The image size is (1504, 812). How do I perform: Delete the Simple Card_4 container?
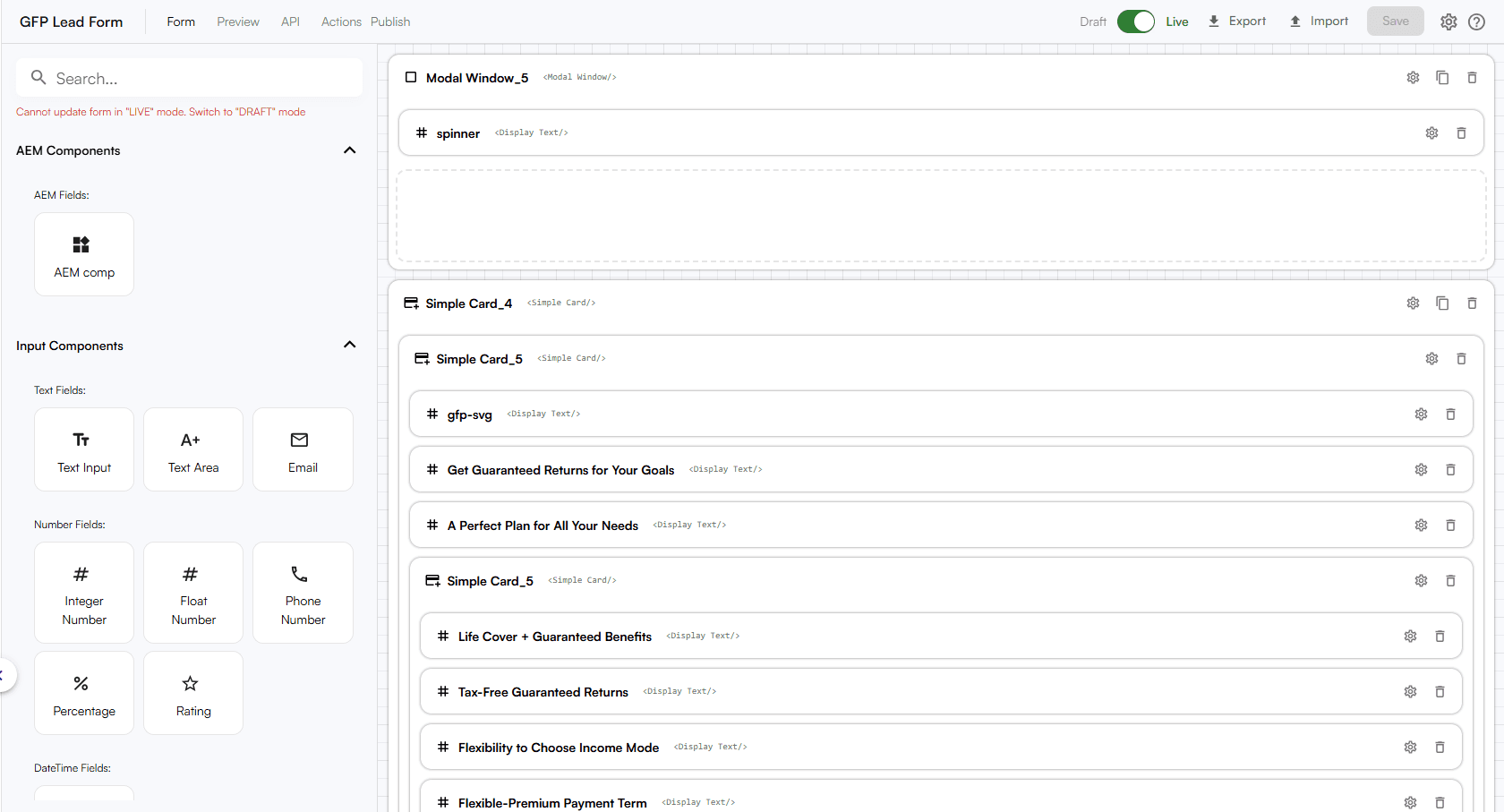pyautogui.click(x=1472, y=303)
